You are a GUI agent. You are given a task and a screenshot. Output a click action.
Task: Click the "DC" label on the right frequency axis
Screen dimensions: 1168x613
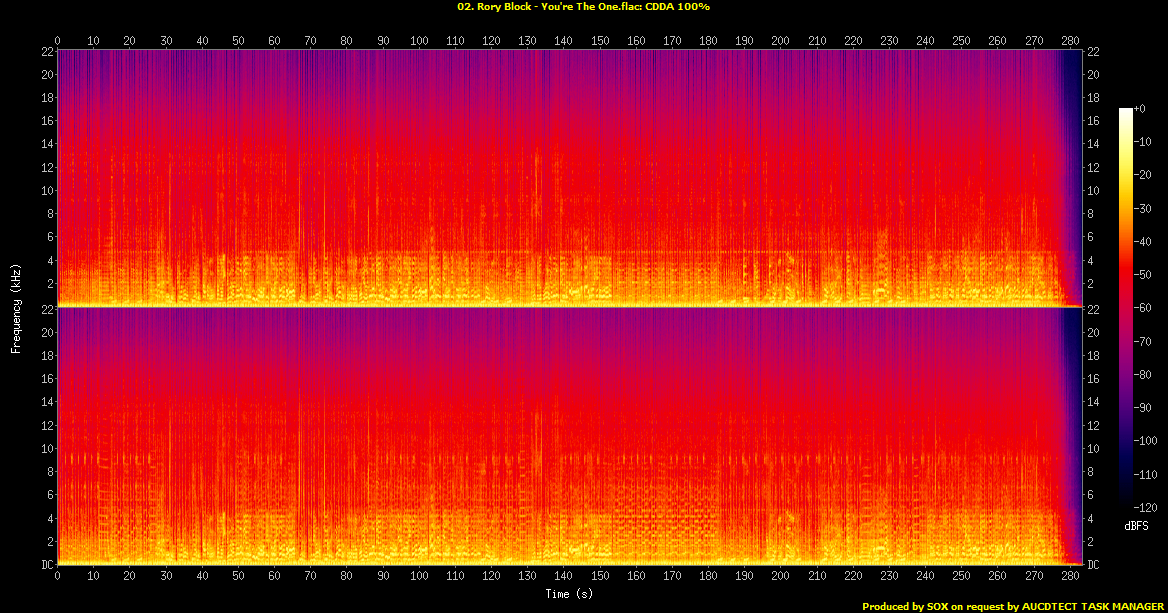1093,565
